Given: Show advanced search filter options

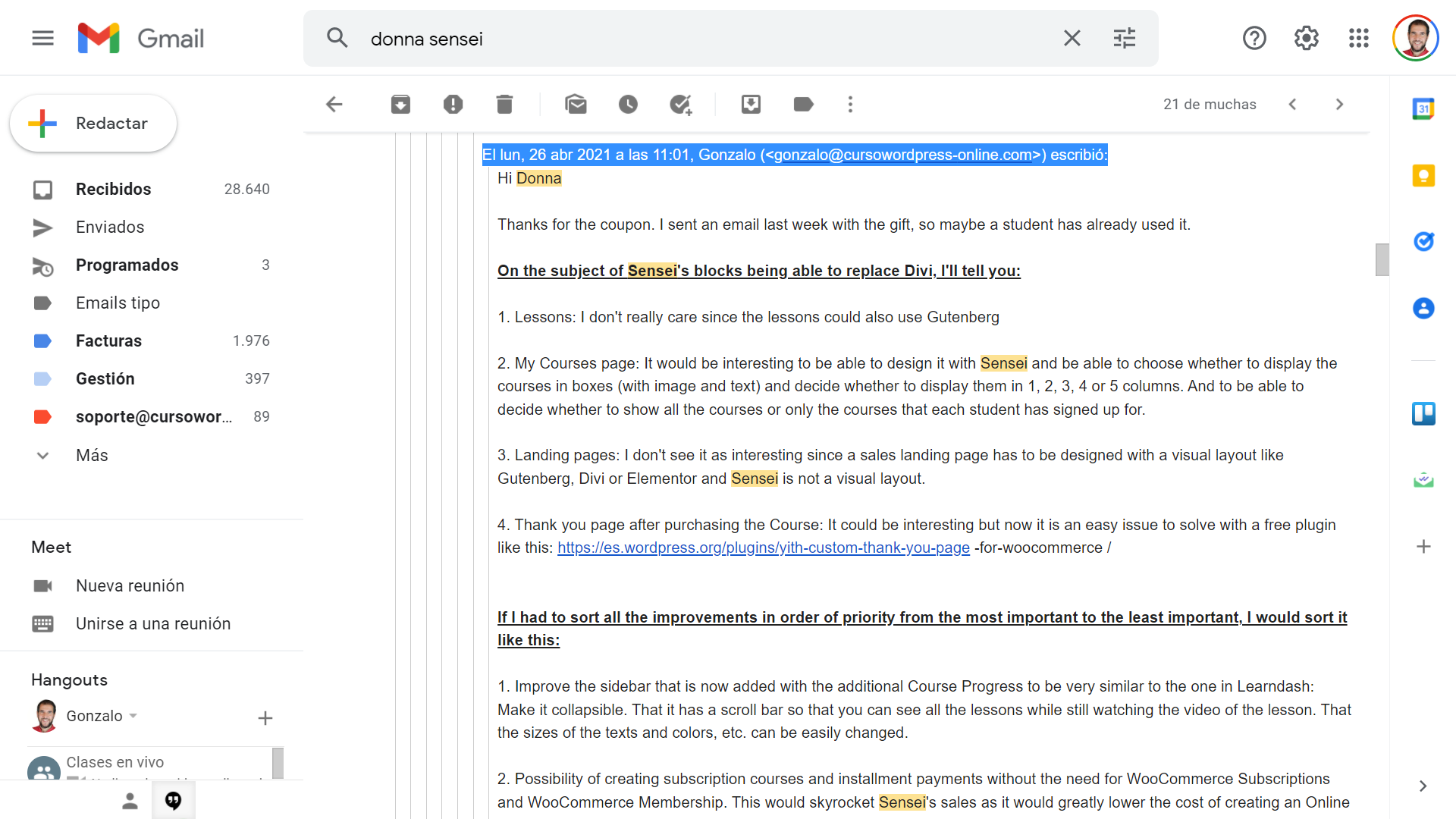Looking at the screenshot, I should click(x=1124, y=39).
